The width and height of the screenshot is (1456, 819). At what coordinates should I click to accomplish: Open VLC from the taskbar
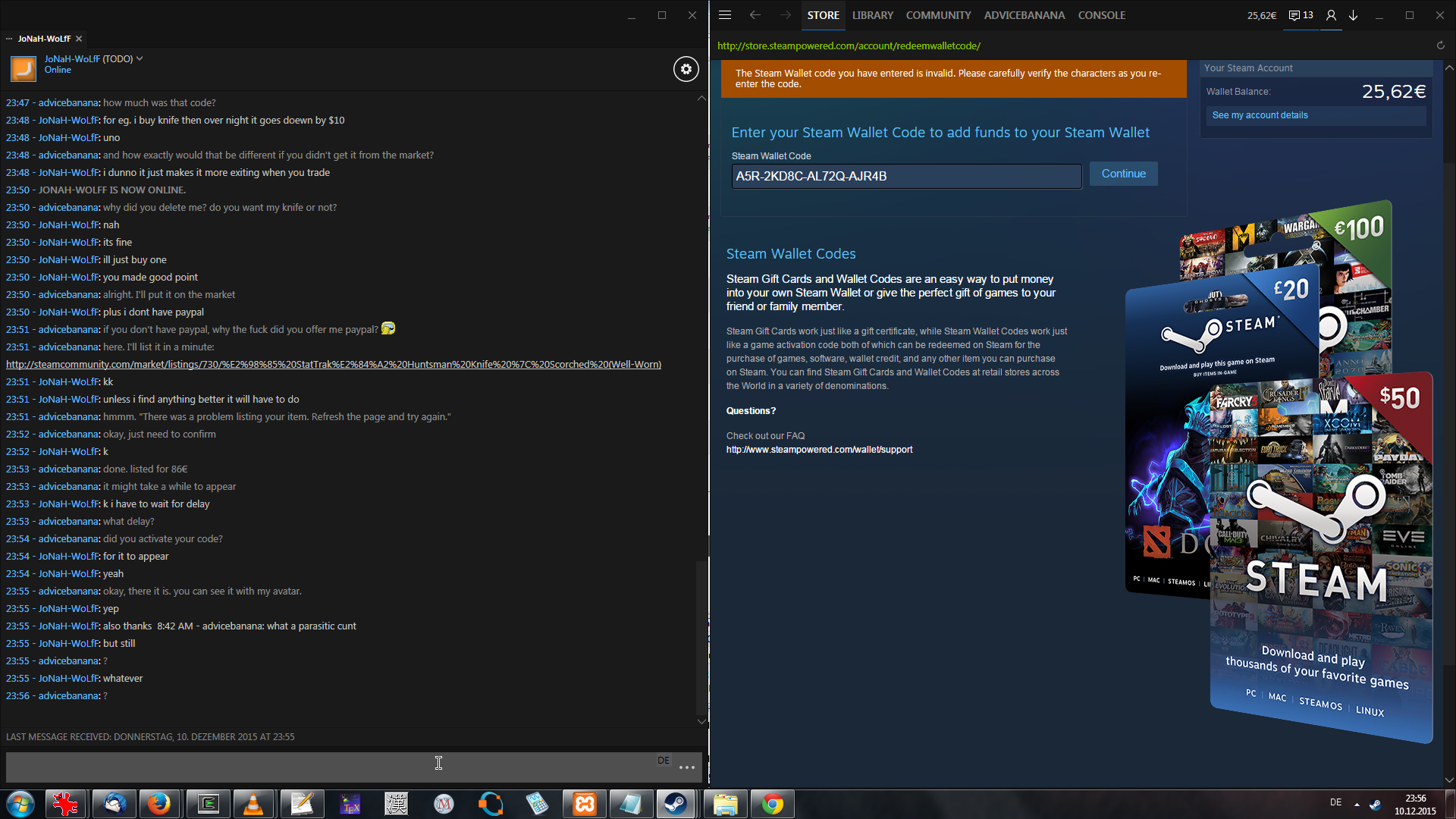click(x=253, y=804)
